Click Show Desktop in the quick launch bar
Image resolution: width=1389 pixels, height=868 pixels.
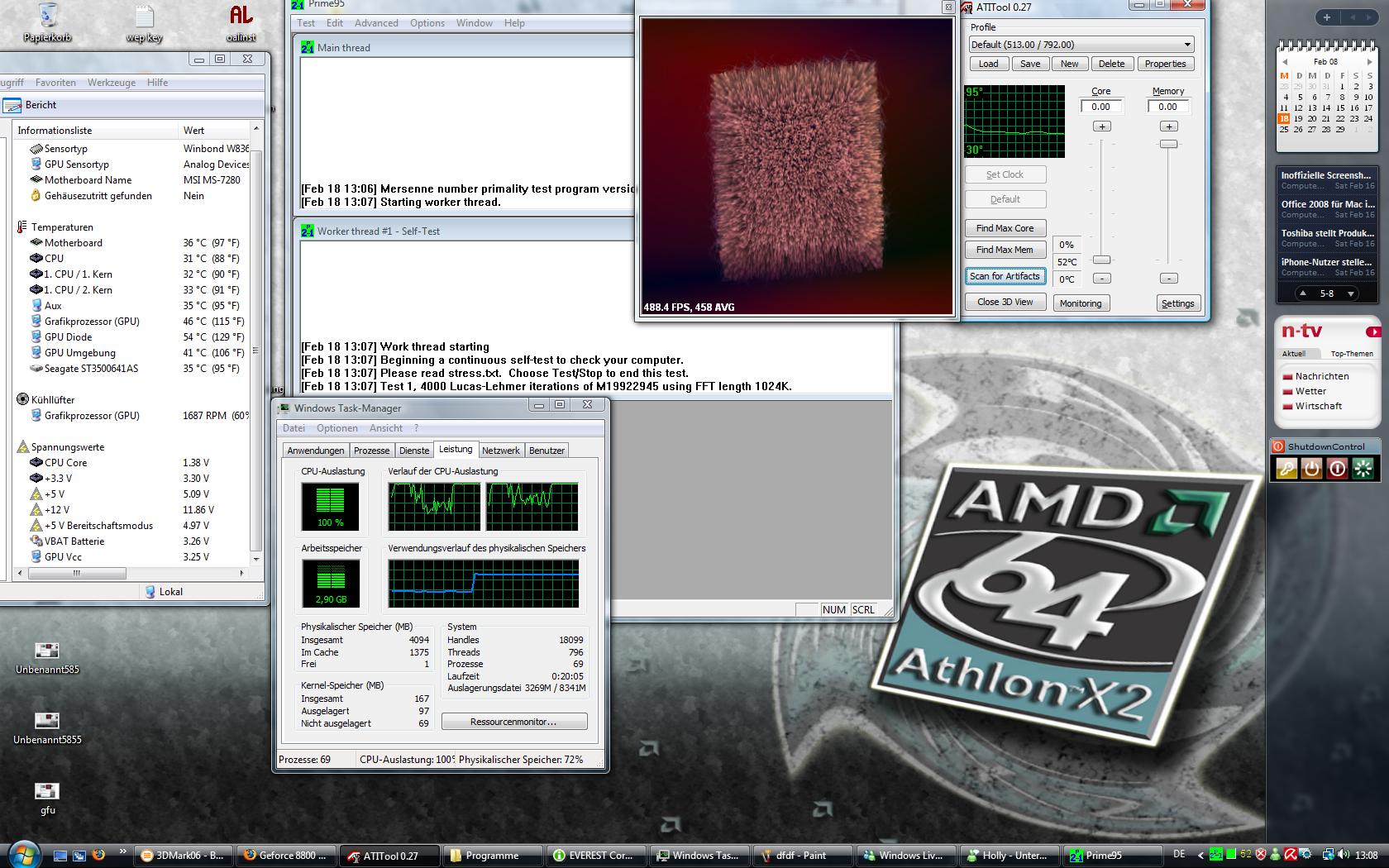[60, 856]
